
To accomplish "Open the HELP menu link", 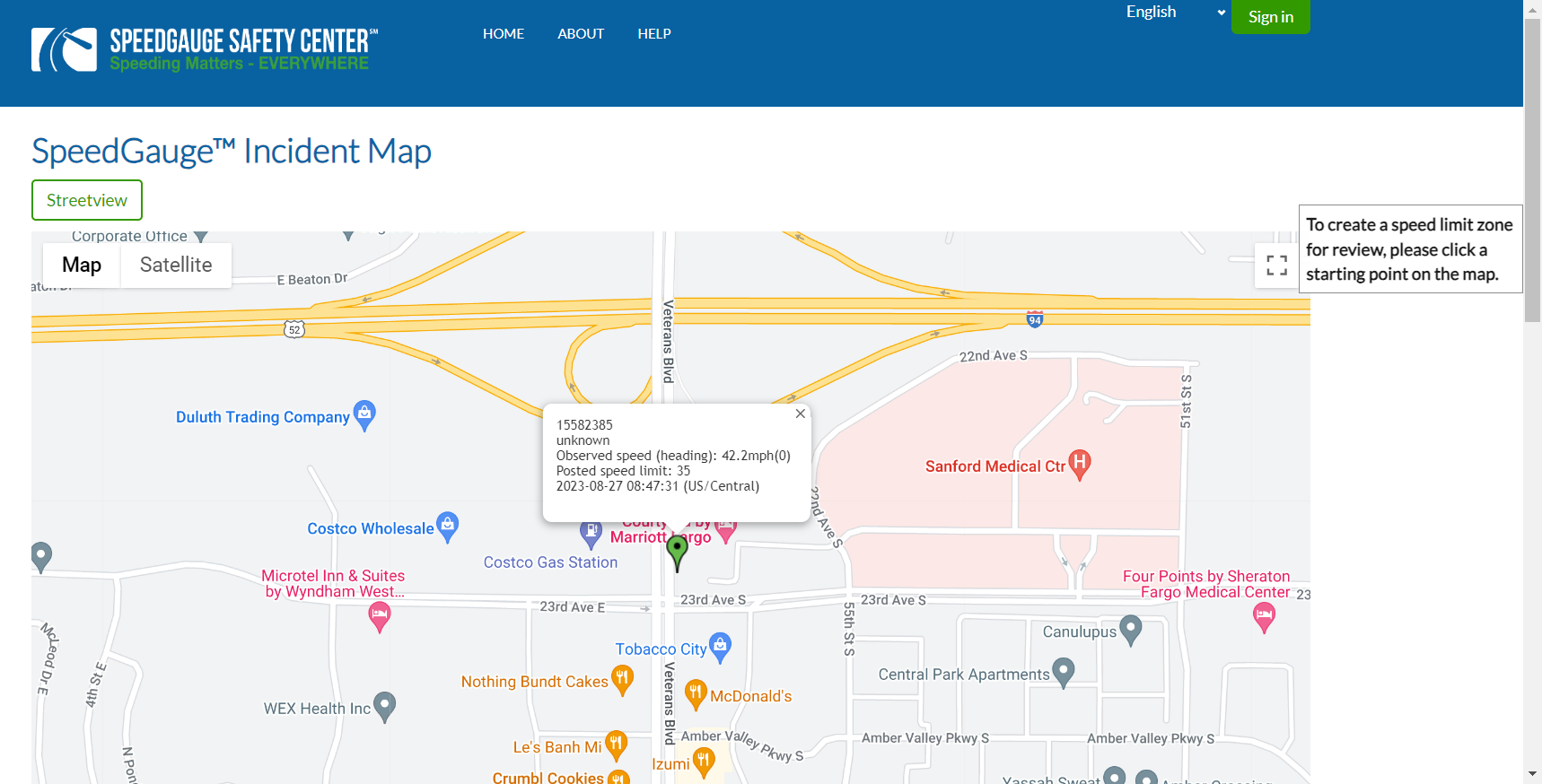I will tap(654, 34).
